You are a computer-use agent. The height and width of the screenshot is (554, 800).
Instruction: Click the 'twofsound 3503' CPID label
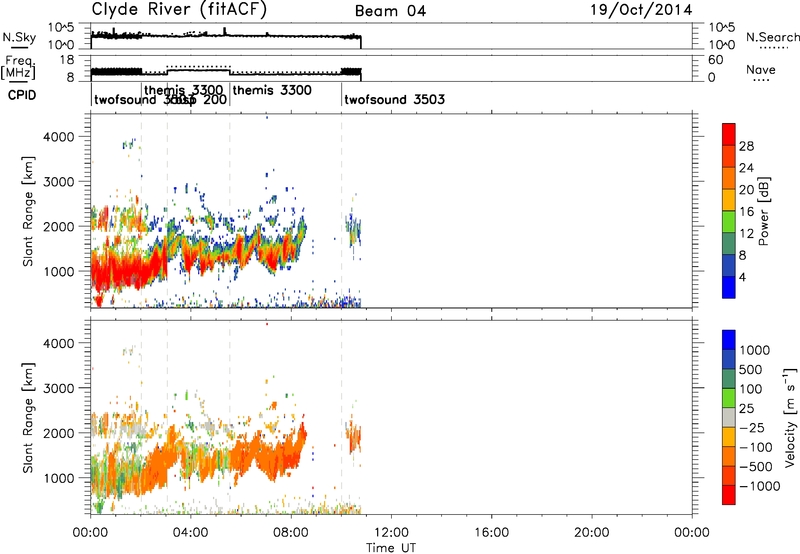394,99
